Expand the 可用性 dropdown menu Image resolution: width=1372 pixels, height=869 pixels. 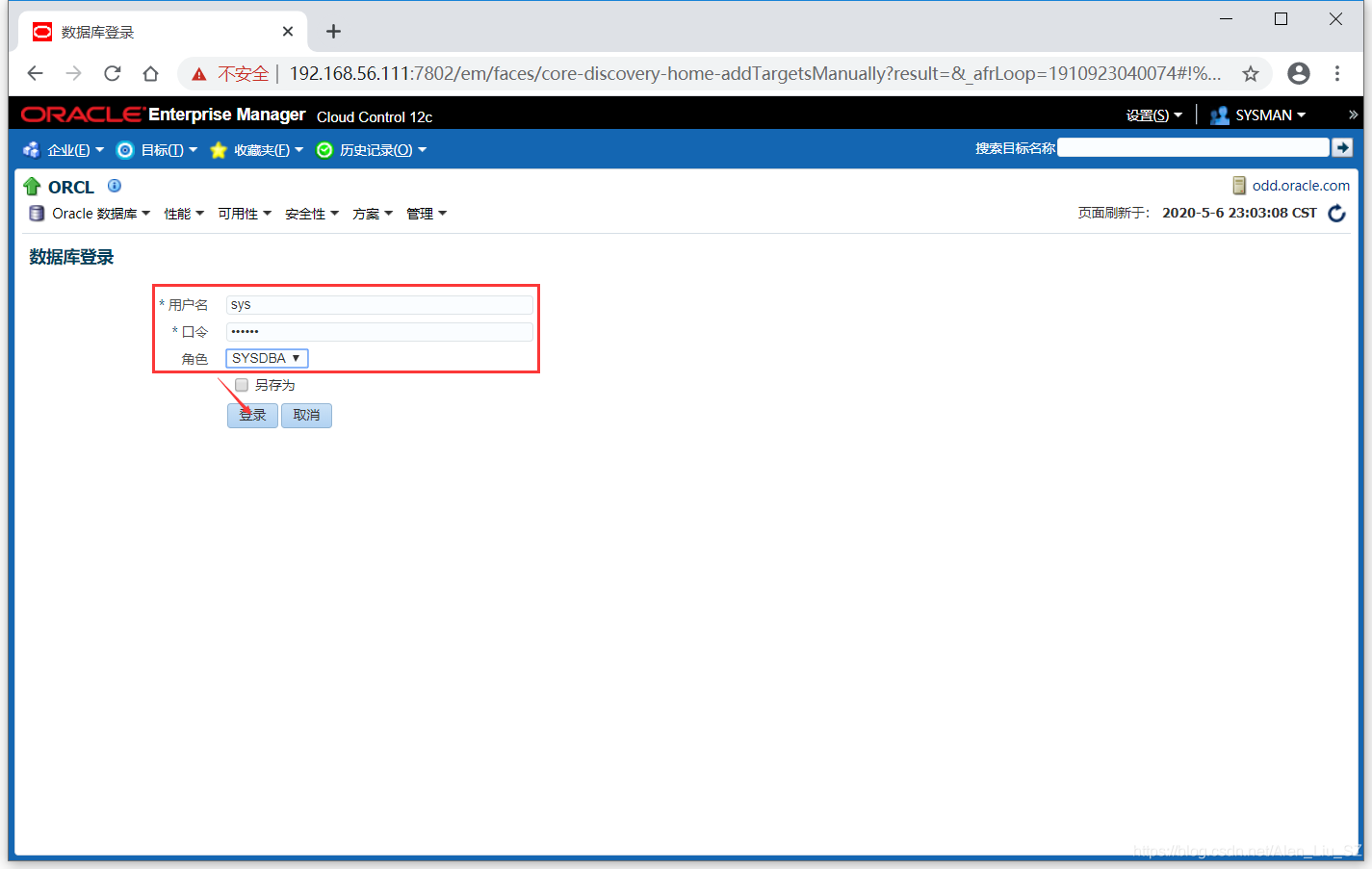pos(245,214)
